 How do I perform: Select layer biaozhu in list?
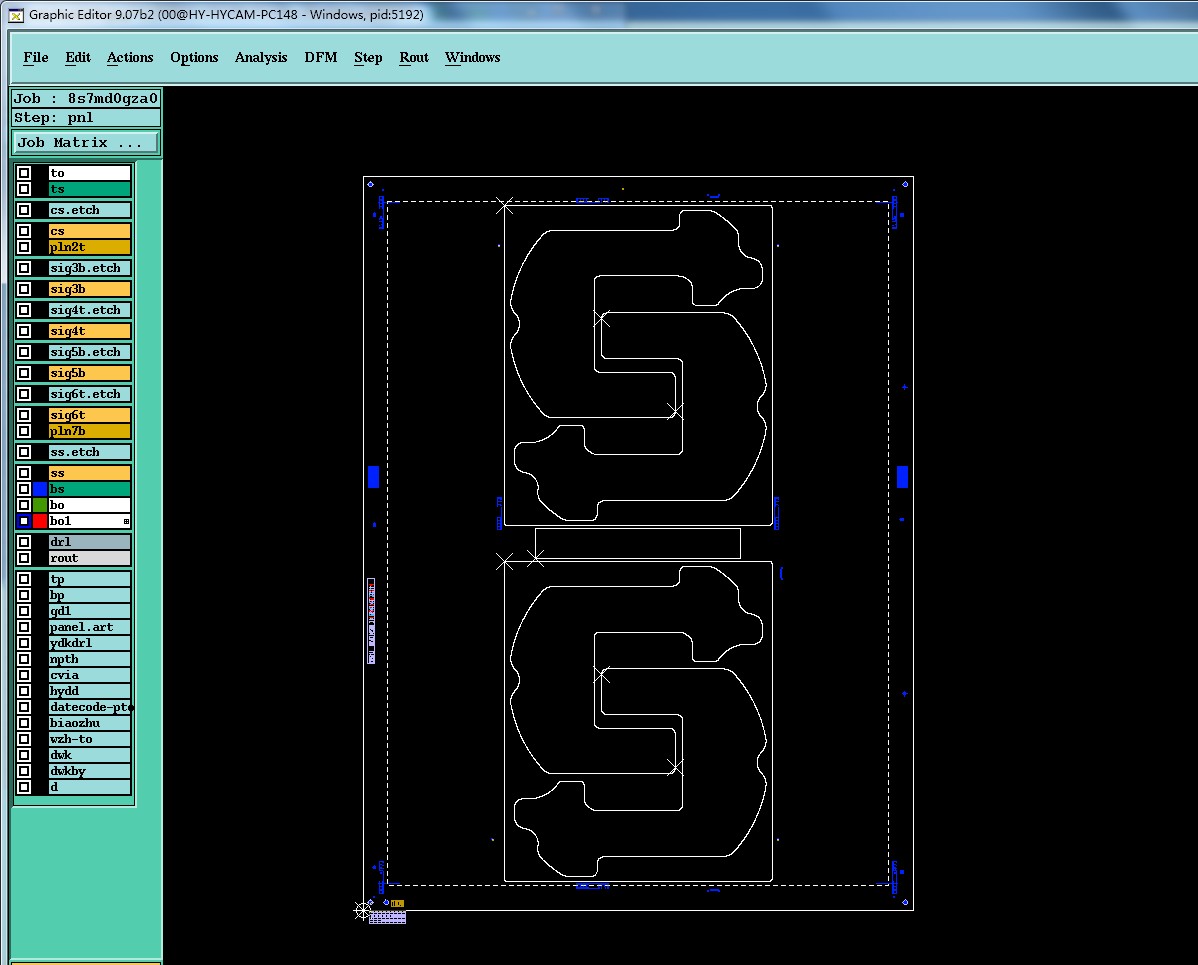89,724
